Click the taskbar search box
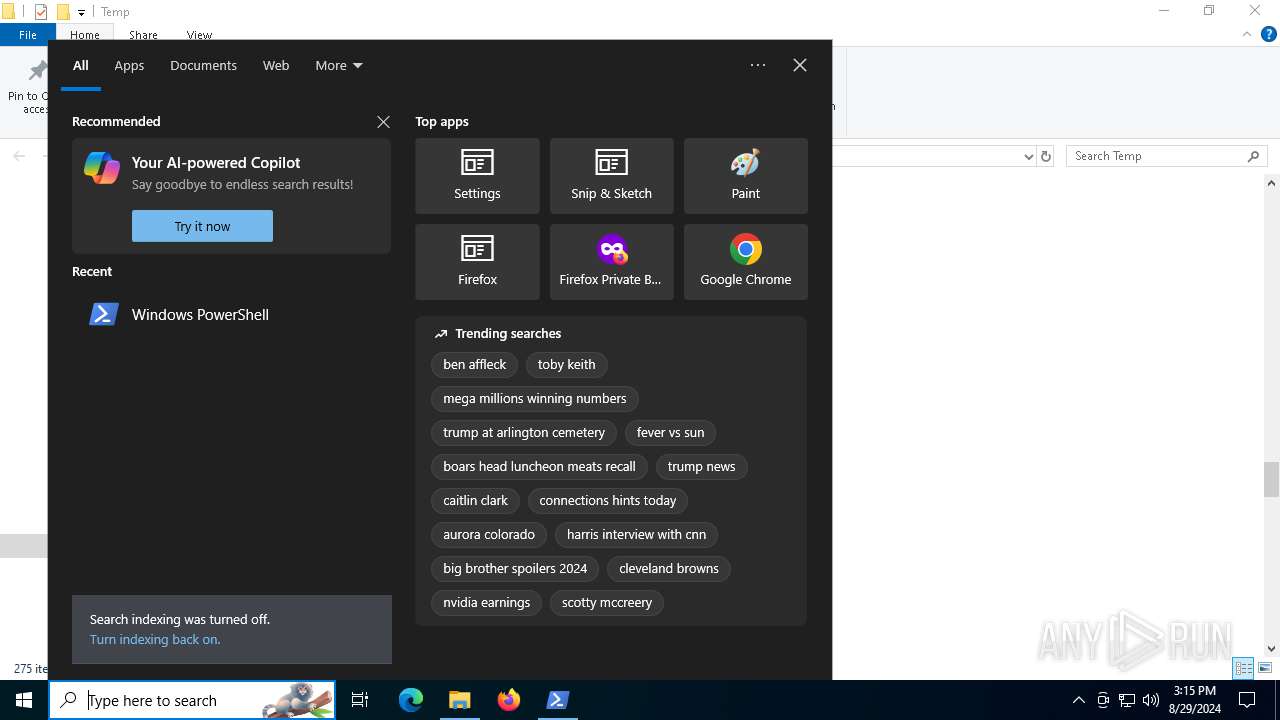The width and height of the screenshot is (1280, 720). click(x=192, y=700)
